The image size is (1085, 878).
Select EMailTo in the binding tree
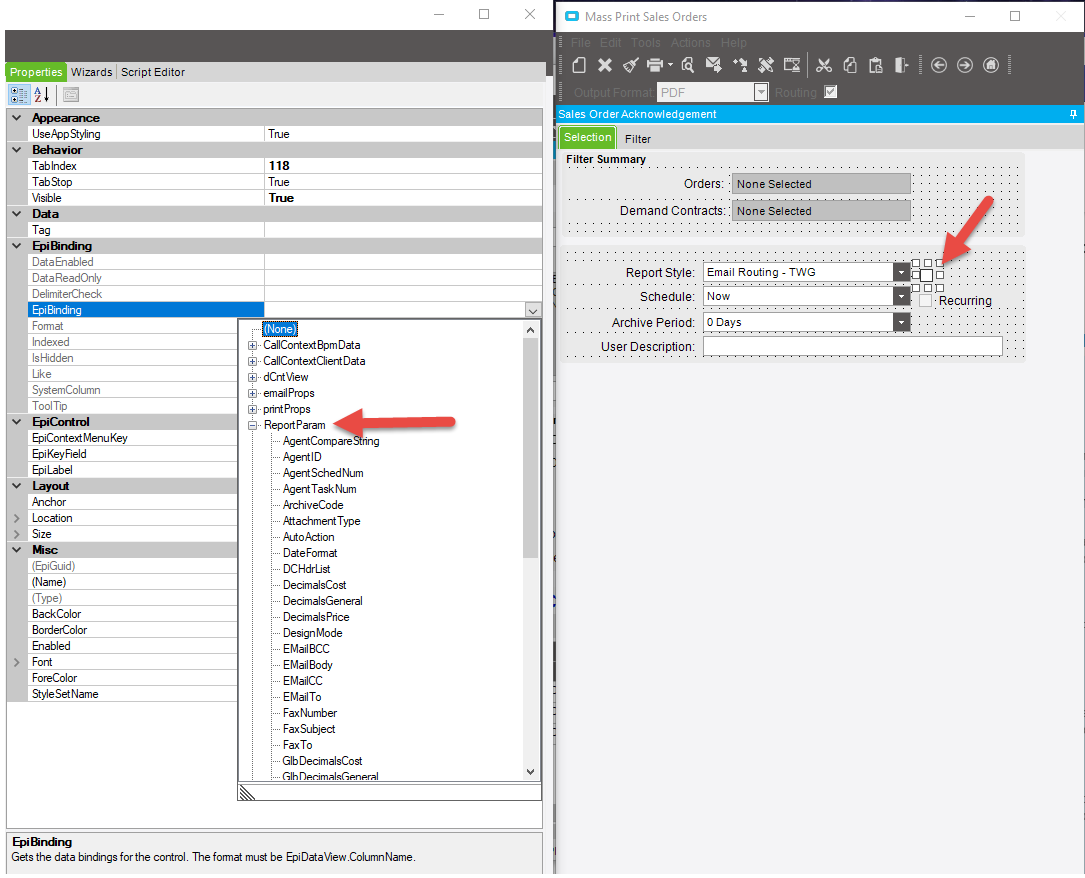click(x=302, y=697)
